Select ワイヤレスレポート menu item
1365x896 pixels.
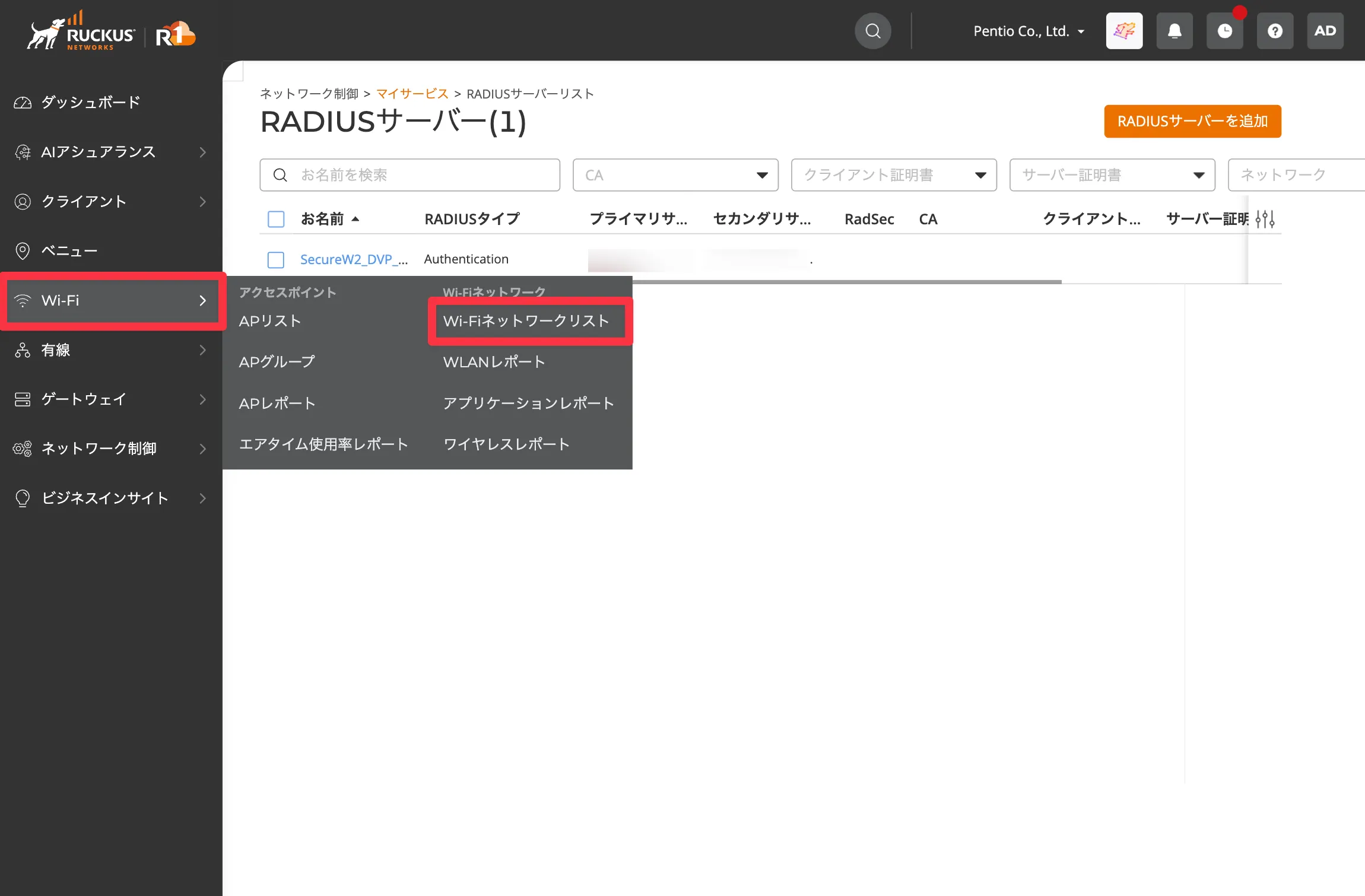click(506, 444)
